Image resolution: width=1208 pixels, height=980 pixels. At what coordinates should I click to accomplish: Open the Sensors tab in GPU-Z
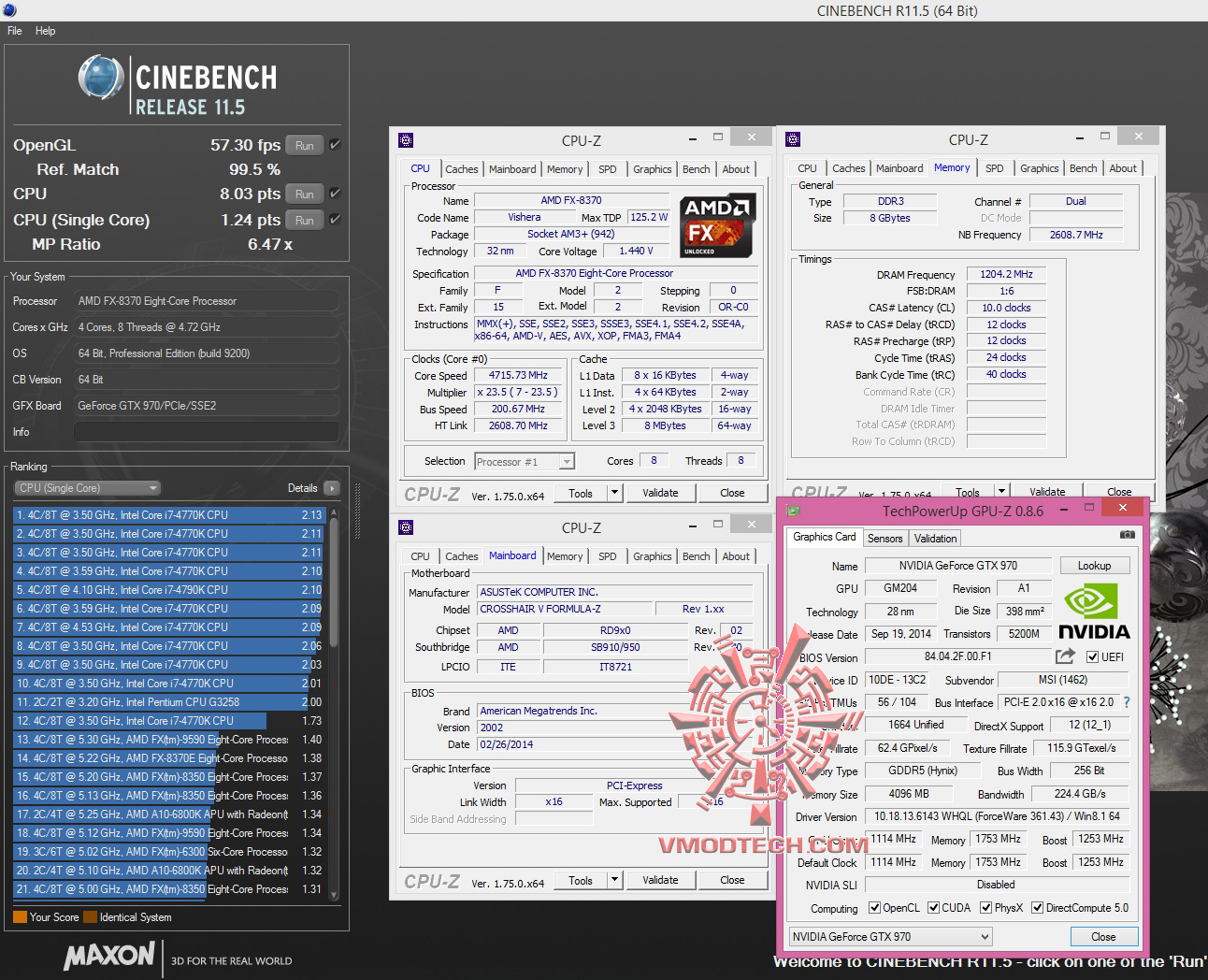[884, 538]
